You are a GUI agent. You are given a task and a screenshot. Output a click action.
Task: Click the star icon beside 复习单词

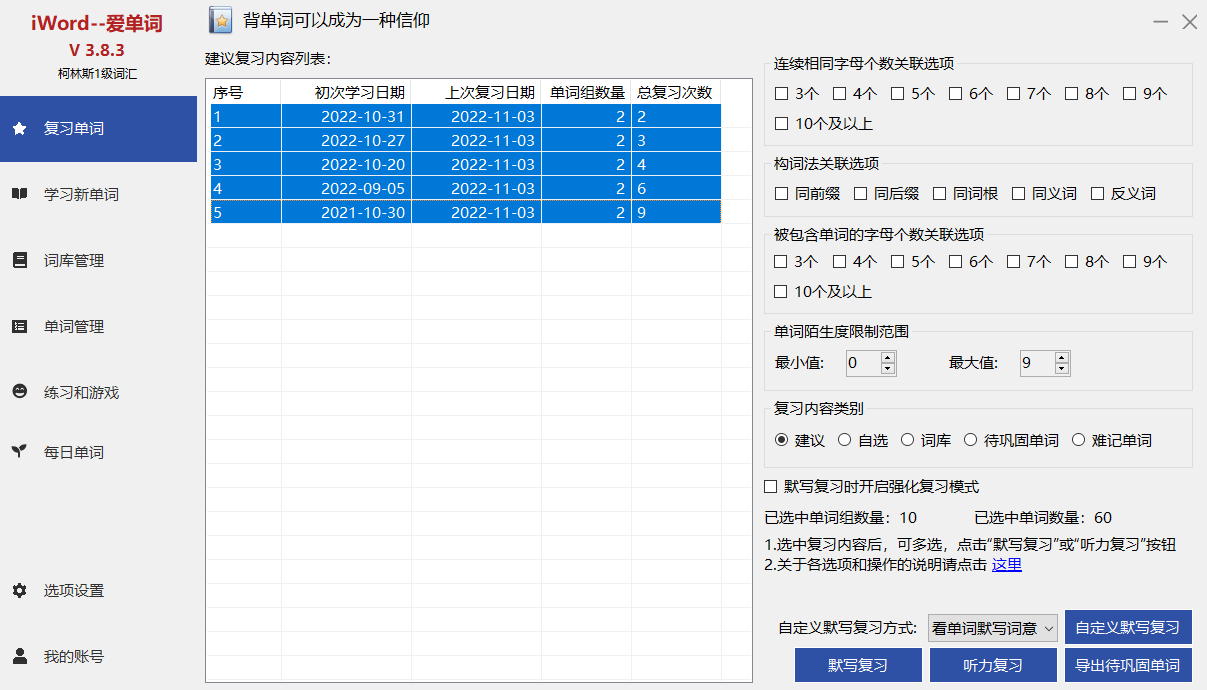[x=19, y=129]
